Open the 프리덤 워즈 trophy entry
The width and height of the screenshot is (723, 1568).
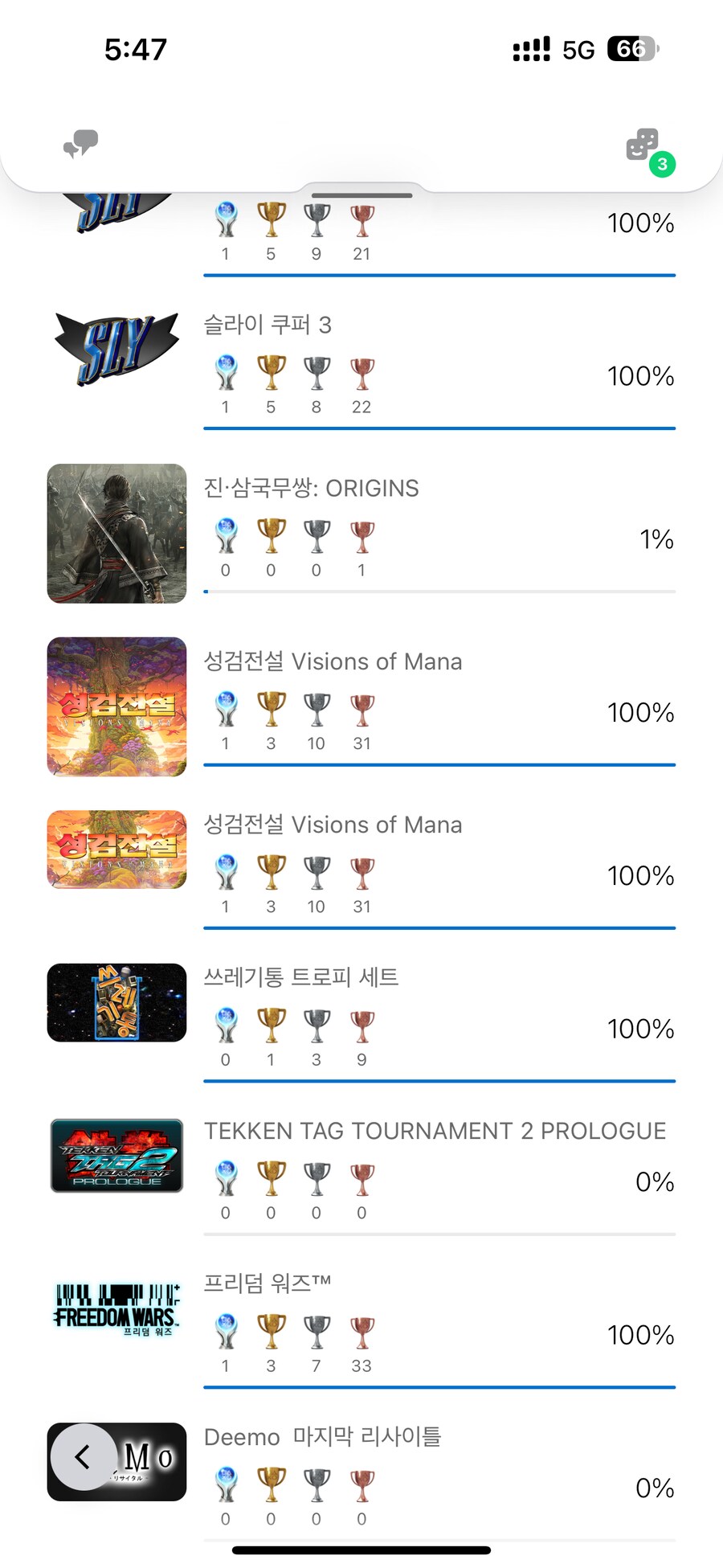[268, 1283]
